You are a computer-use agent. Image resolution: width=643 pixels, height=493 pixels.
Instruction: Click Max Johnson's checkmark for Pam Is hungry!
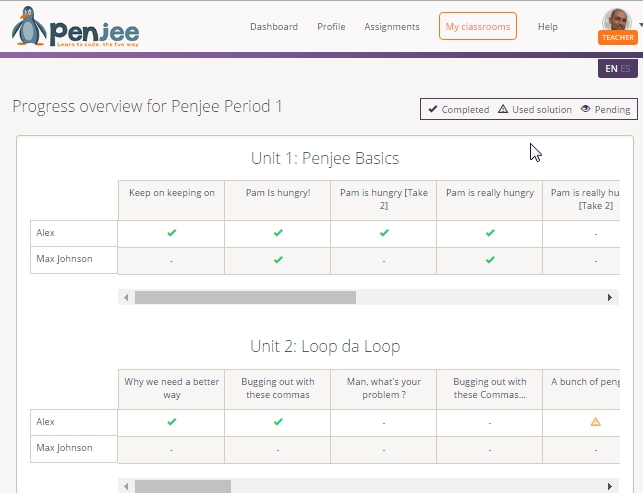(x=278, y=260)
